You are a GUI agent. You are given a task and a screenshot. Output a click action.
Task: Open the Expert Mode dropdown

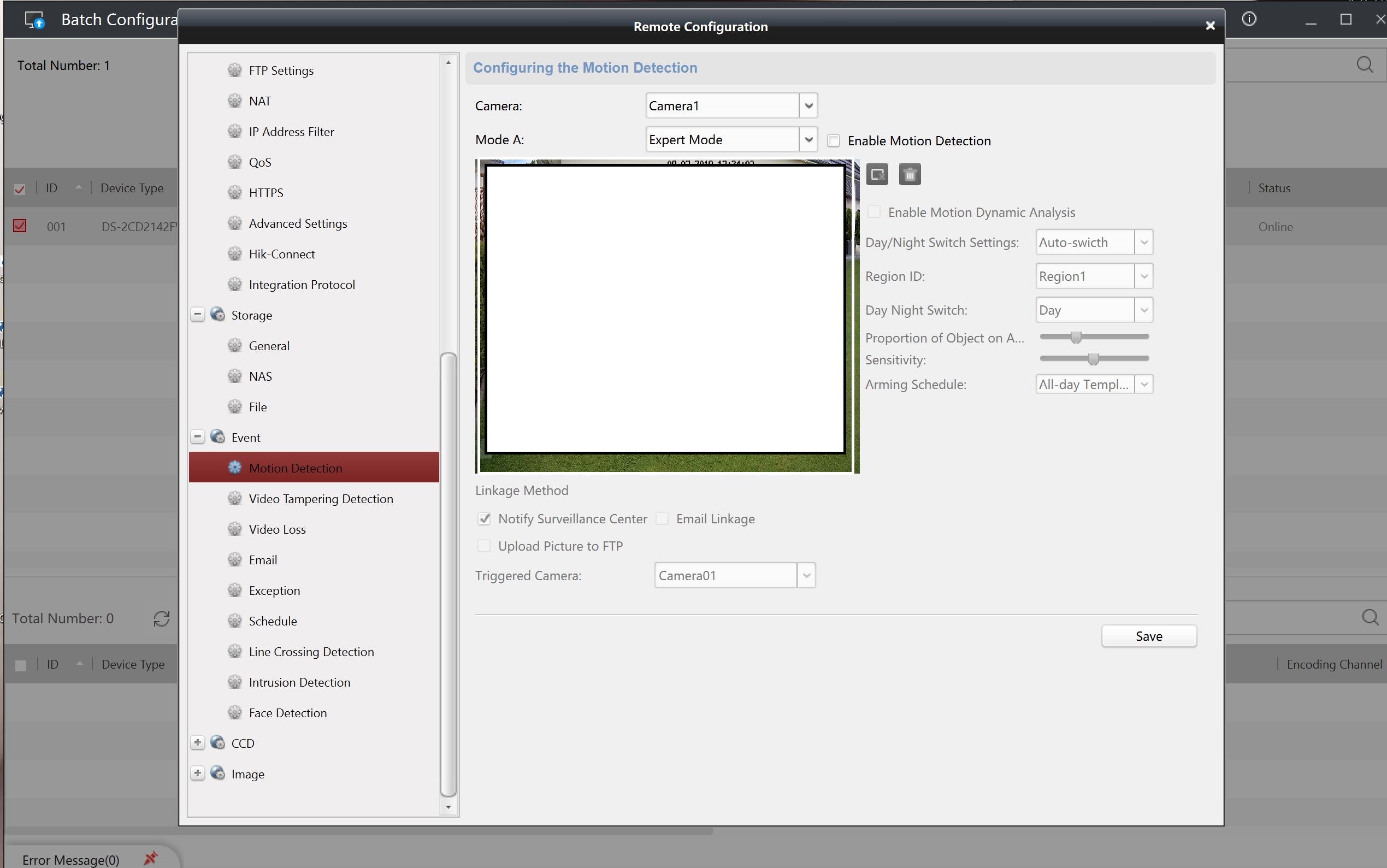click(808, 139)
